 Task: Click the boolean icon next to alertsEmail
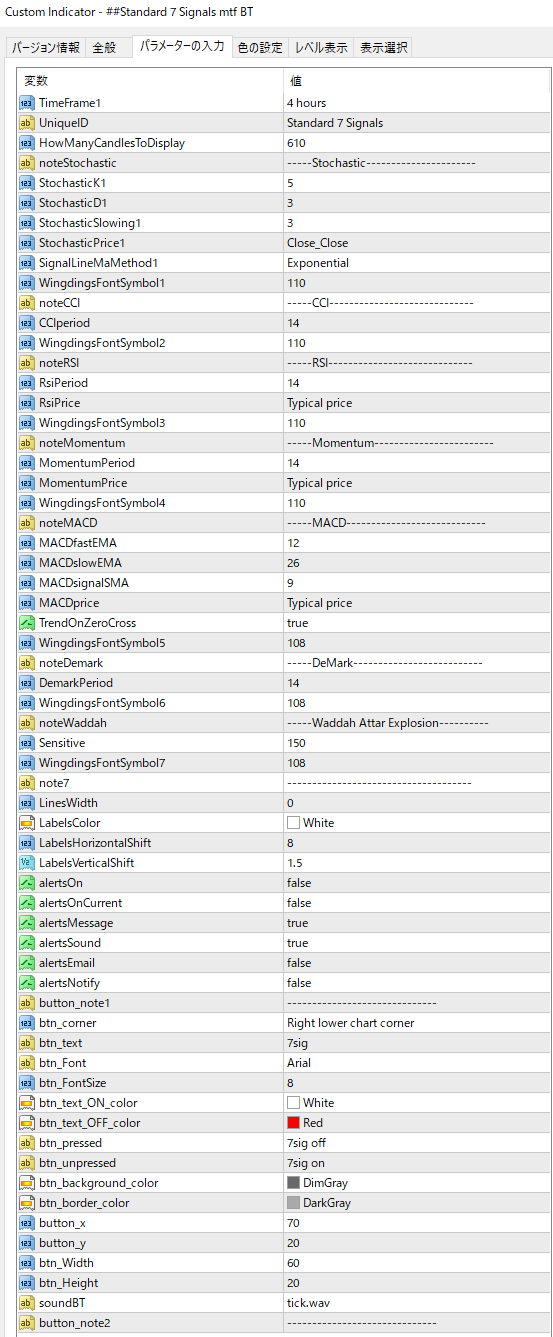click(27, 963)
